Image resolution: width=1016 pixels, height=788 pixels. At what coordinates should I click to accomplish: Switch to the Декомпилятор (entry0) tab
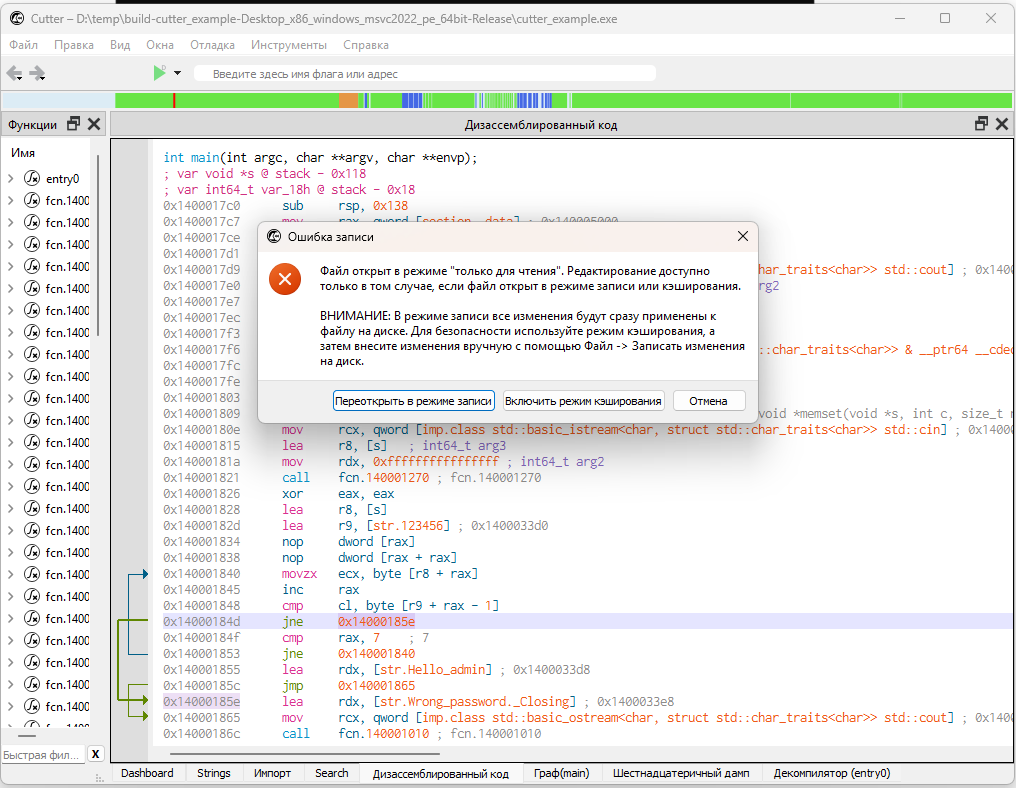[832, 773]
